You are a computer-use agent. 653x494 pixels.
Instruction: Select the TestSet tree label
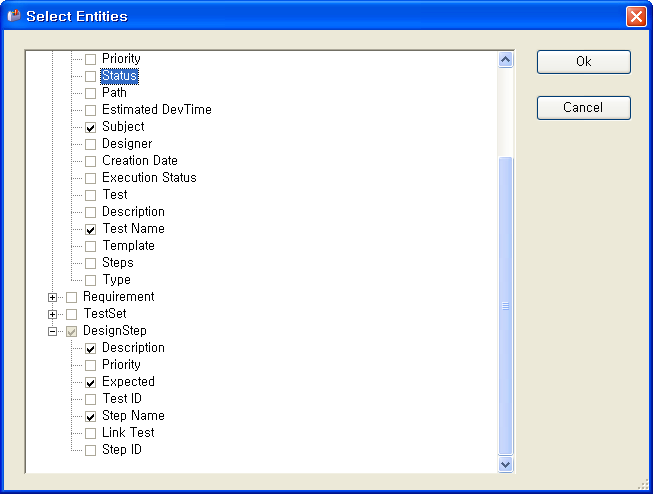tap(105, 314)
